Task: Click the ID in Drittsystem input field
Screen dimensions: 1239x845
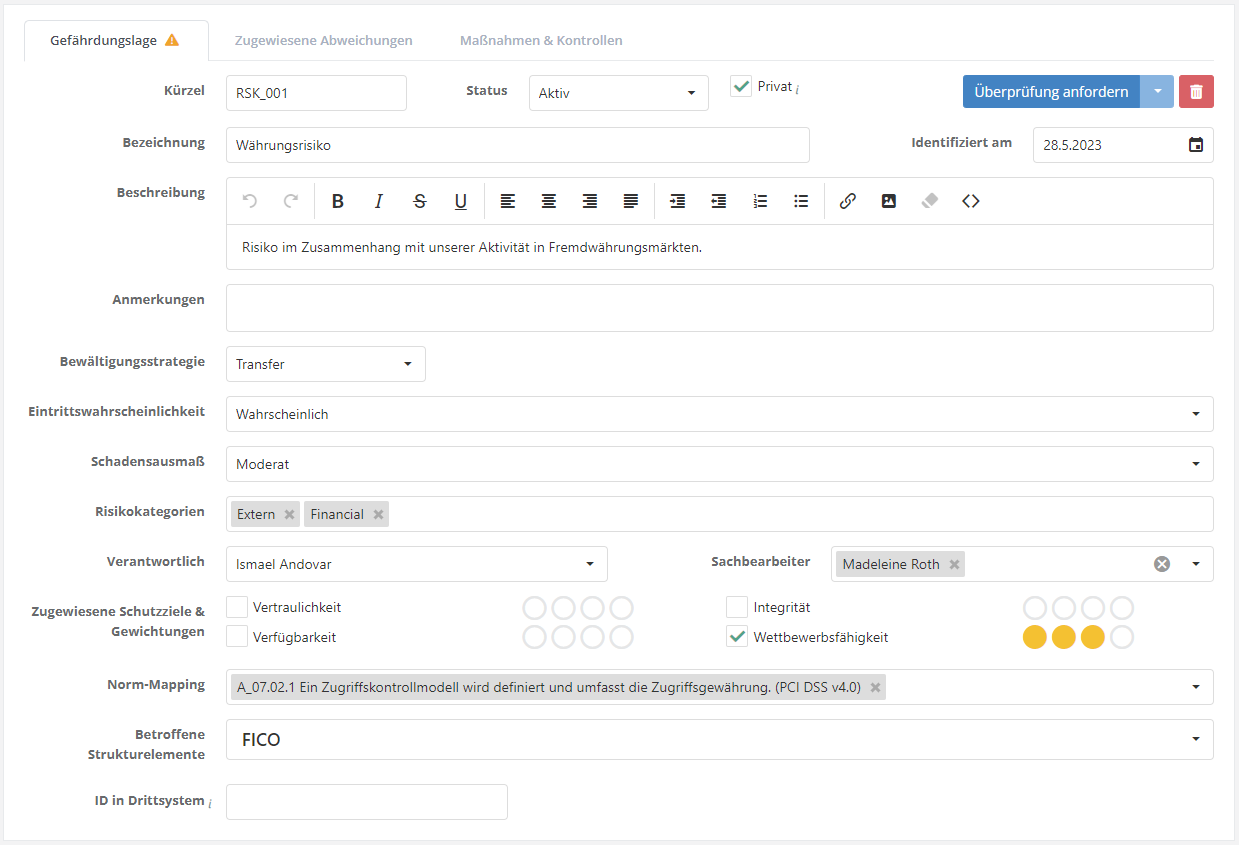Action: [x=366, y=802]
